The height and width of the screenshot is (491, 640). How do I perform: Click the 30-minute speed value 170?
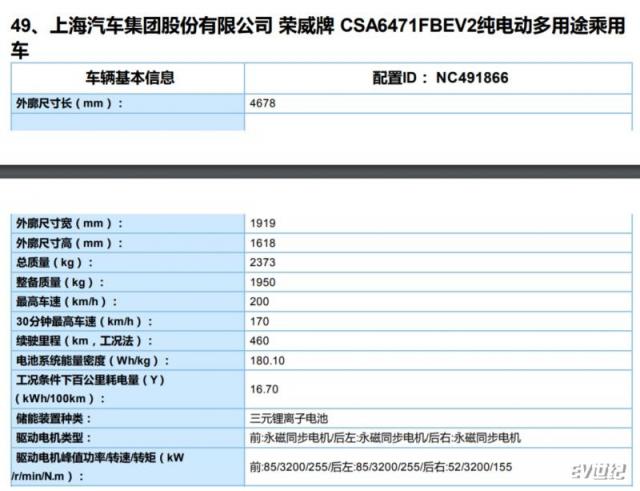pyautogui.click(x=260, y=321)
